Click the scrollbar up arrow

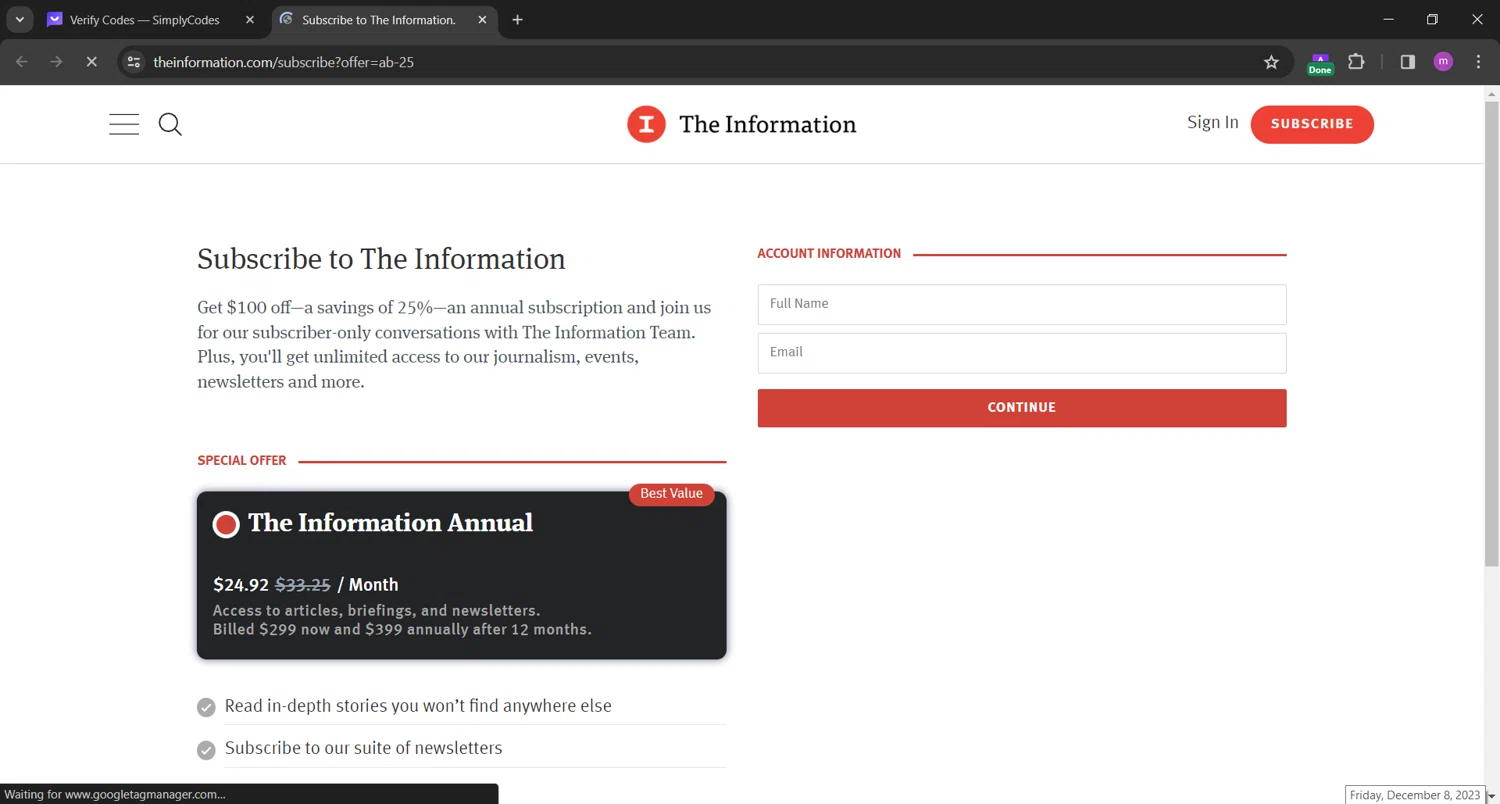[1492, 93]
